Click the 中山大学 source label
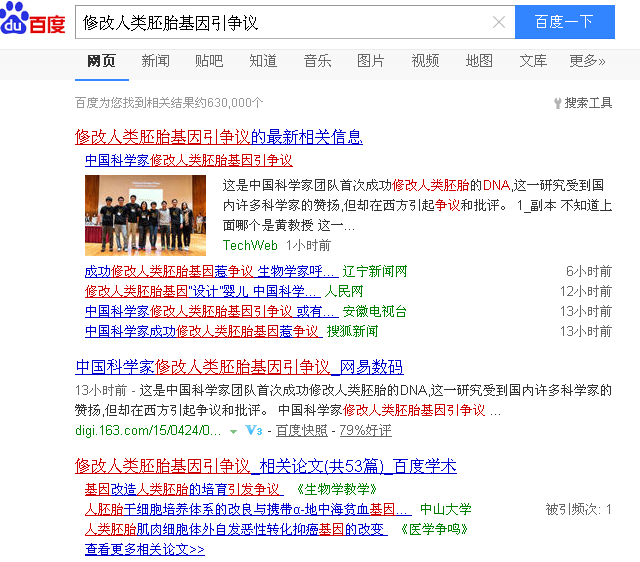The width and height of the screenshot is (640, 562). 446,509
